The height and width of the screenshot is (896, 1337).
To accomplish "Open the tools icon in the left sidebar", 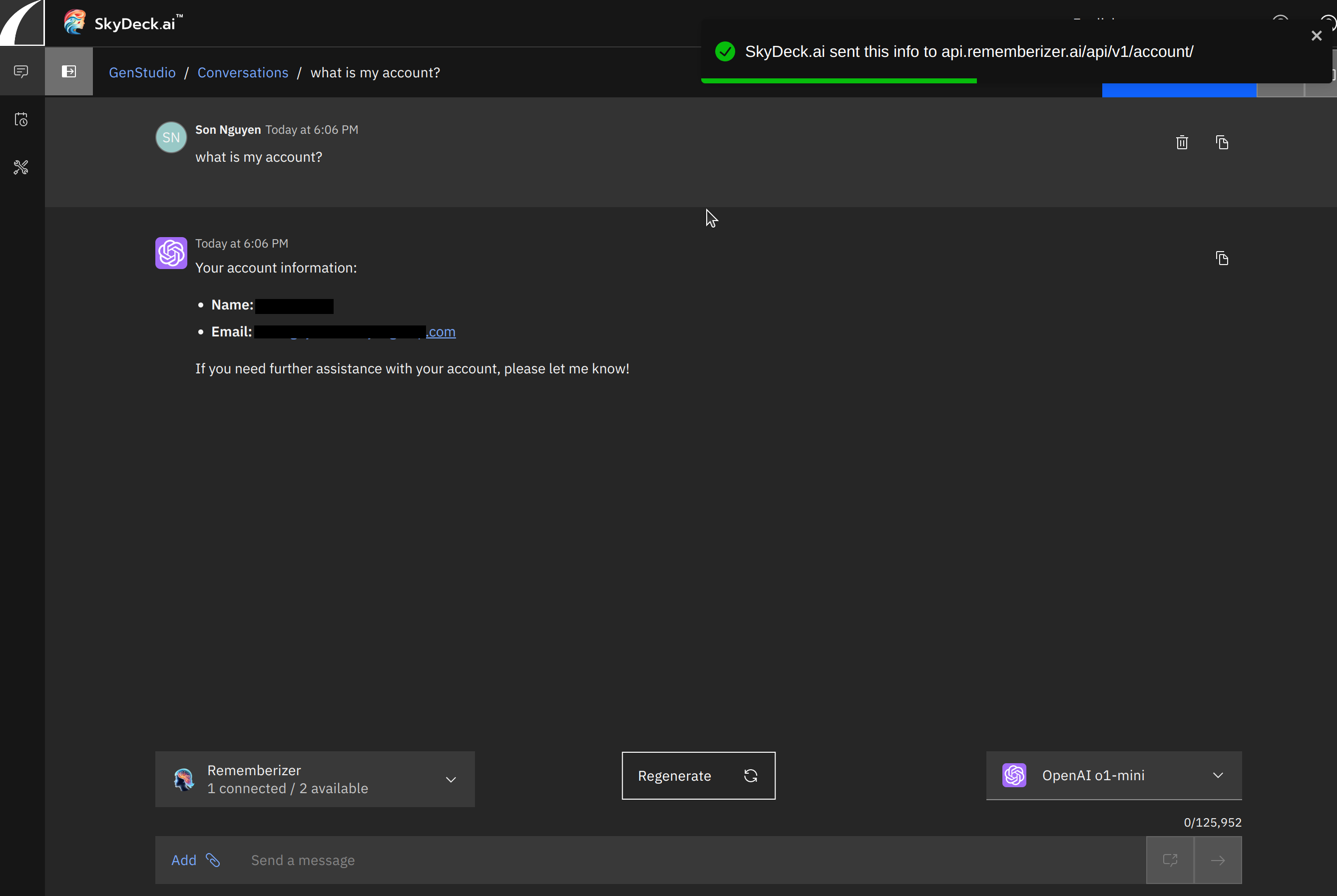I will pos(21,167).
